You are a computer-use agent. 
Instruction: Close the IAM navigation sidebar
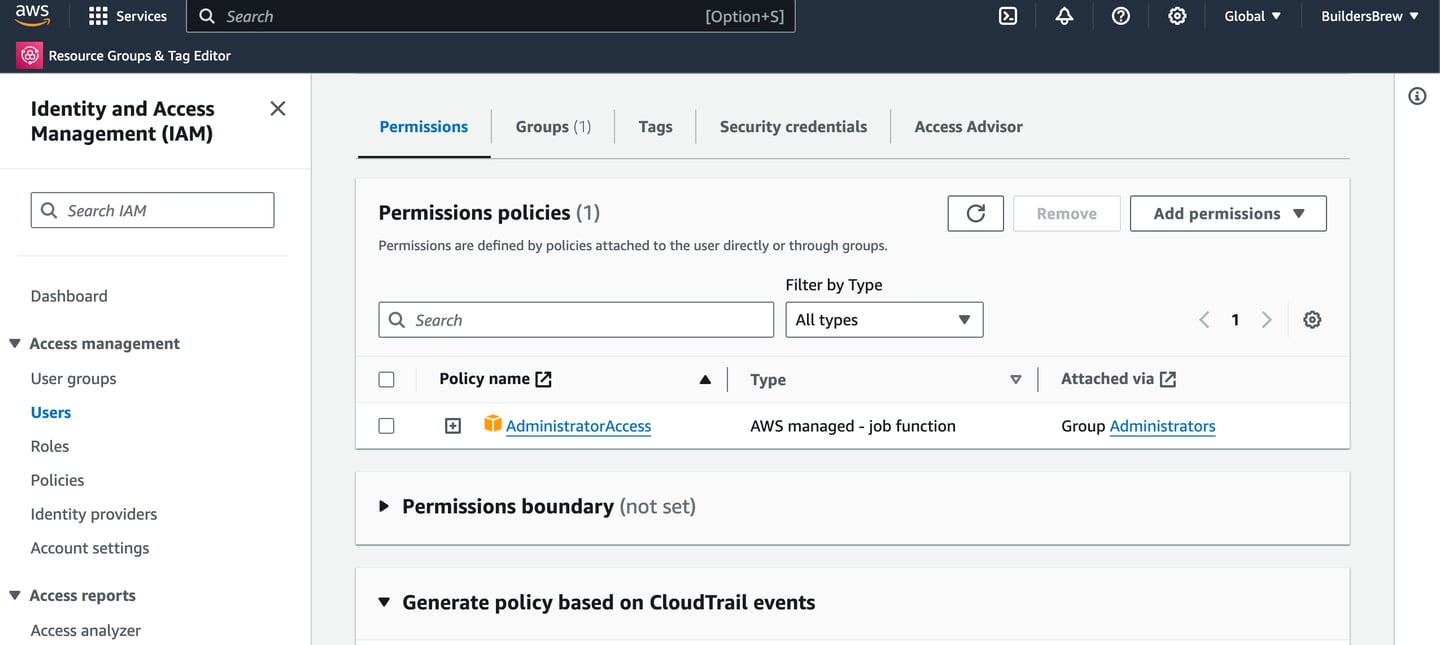coord(278,108)
